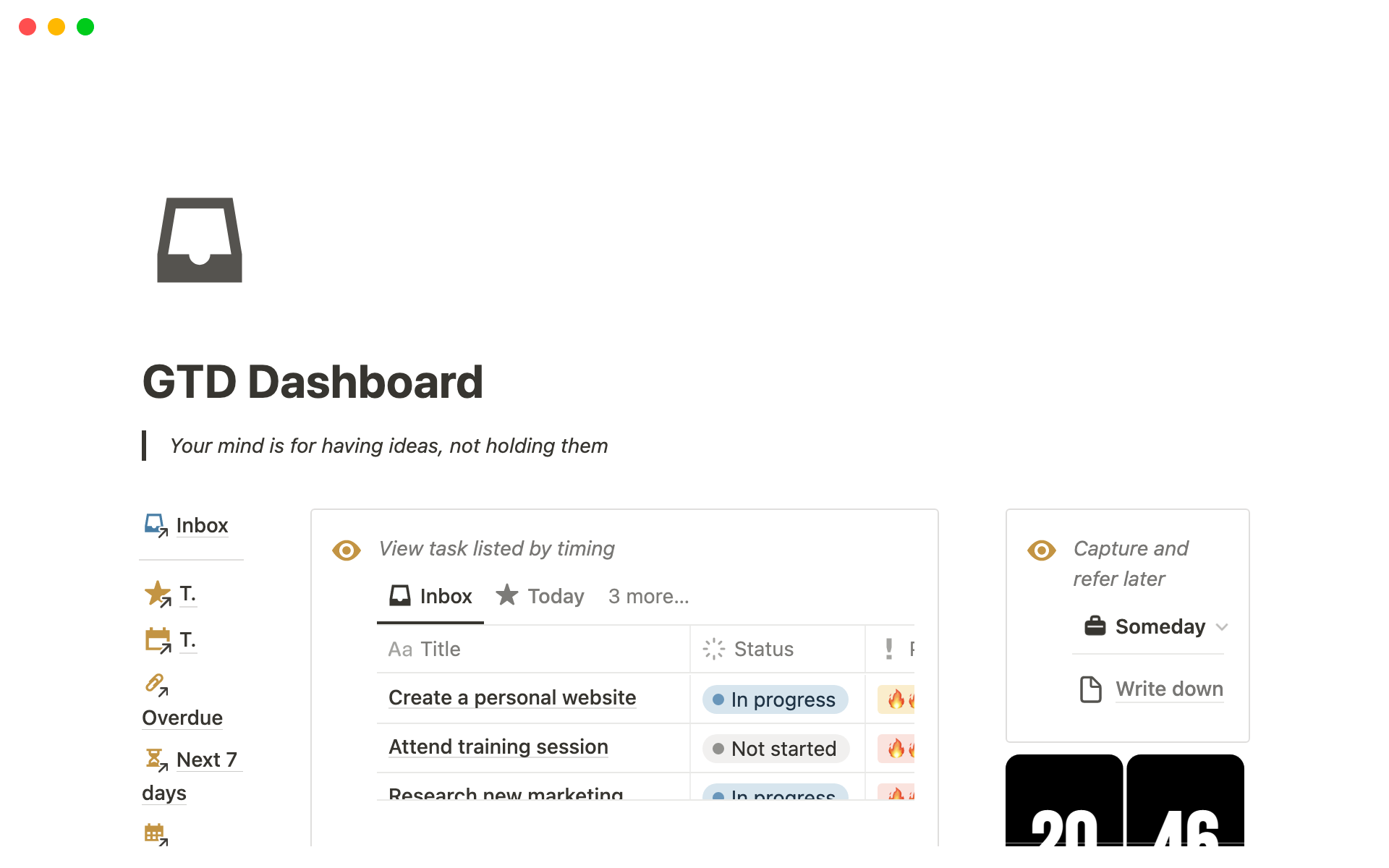Click the flip clock widget hour card
The width and height of the screenshot is (1389, 868).
click(x=1063, y=803)
